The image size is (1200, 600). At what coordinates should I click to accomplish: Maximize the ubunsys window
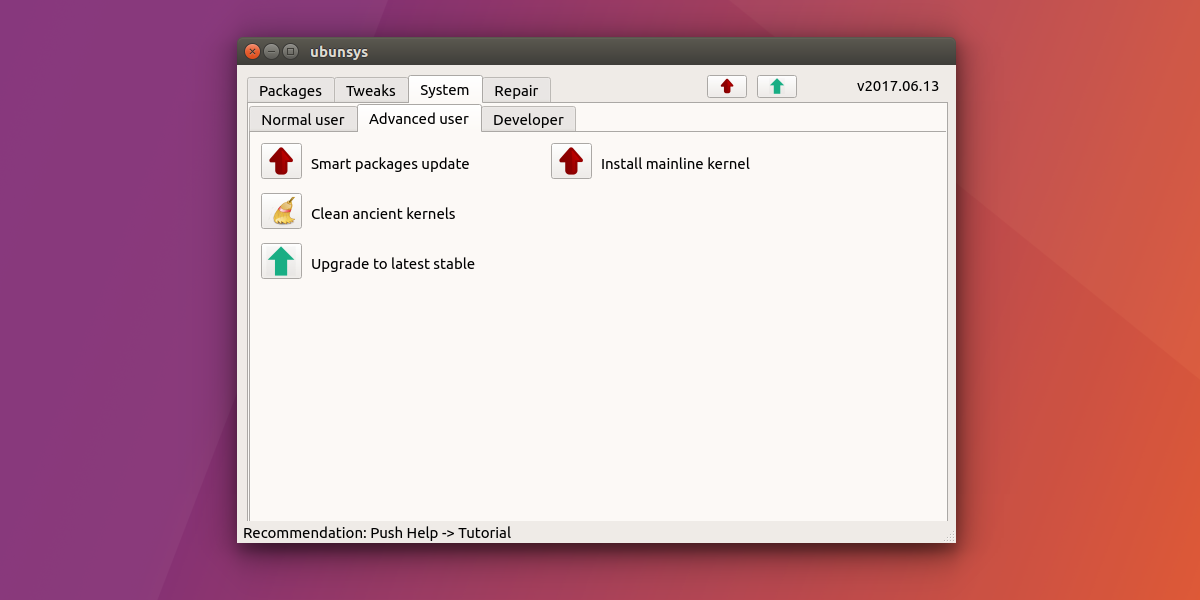pos(290,51)
